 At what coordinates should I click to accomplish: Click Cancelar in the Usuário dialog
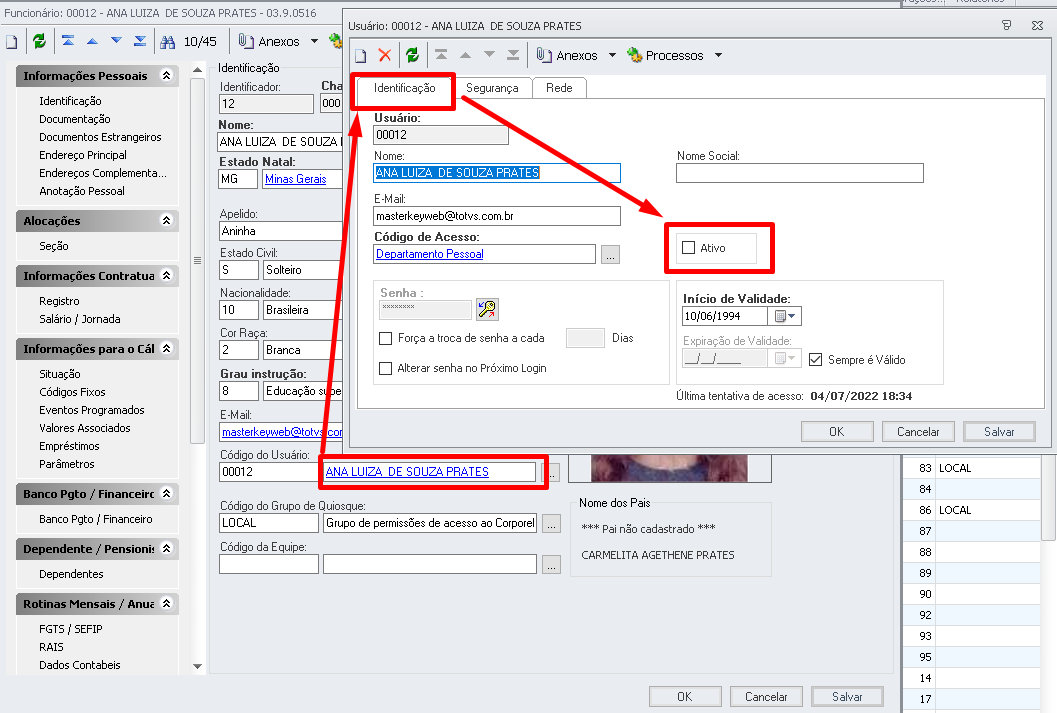(x=918, y=431)
